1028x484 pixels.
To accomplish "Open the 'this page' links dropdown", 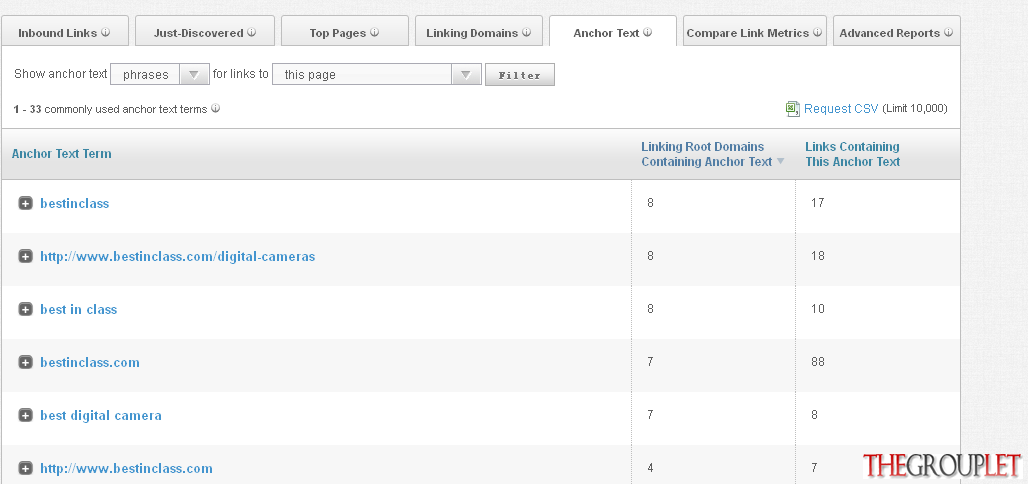I will point(377,74).
